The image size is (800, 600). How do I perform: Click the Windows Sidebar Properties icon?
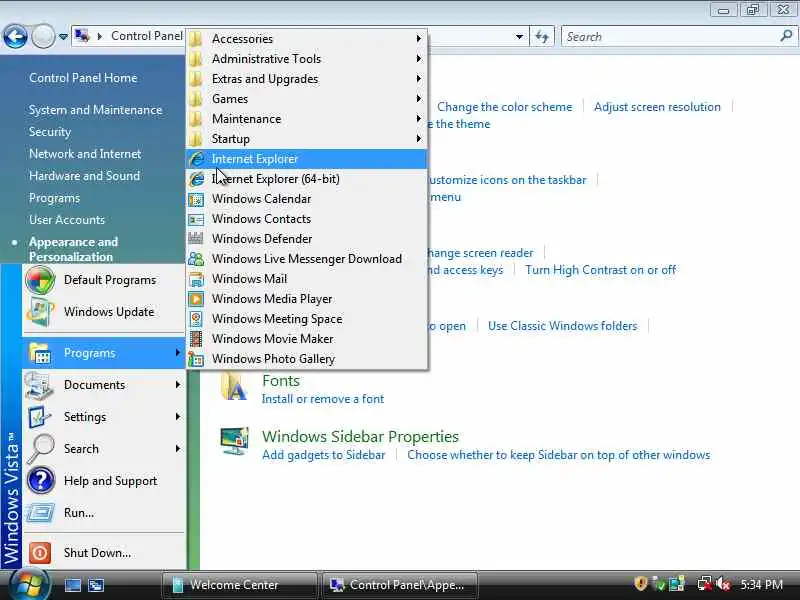[234, 442]
